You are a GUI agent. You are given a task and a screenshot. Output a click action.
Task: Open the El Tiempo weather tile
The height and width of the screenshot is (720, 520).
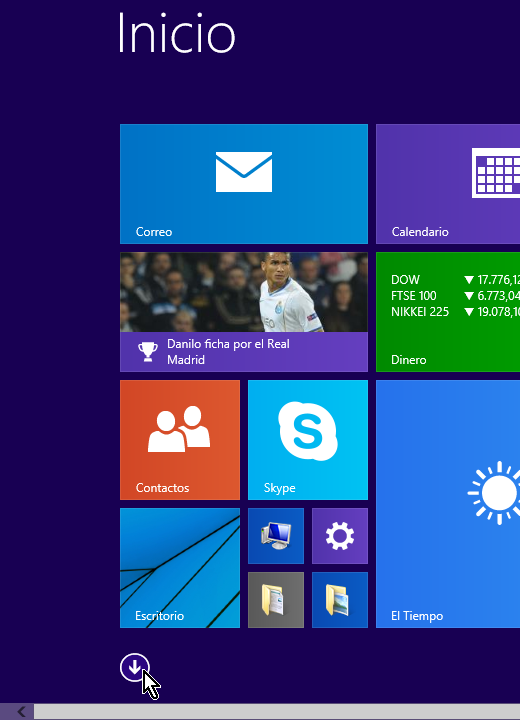coord(448,504)
